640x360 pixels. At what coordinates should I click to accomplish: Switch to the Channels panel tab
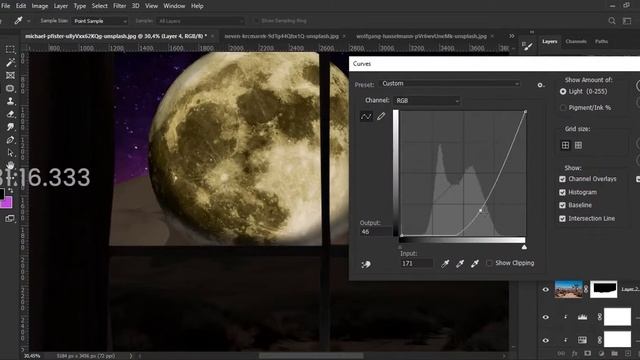tap(576, 41)
